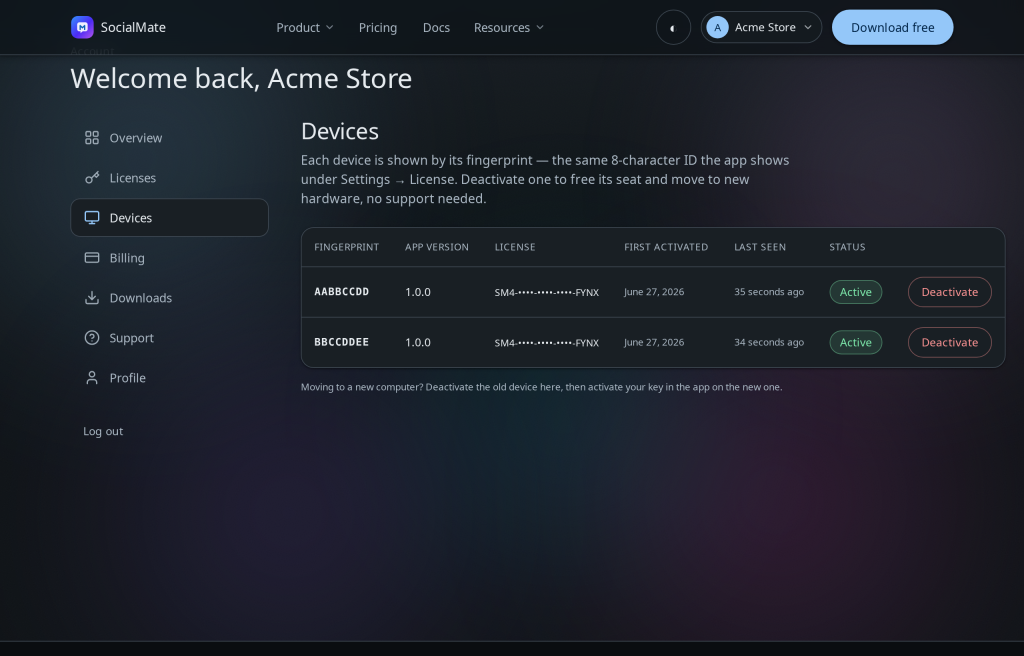This screenshot has height=656, width=1024.
Task: Expand the Resources dropdown
Action: [x=509, y=27]
